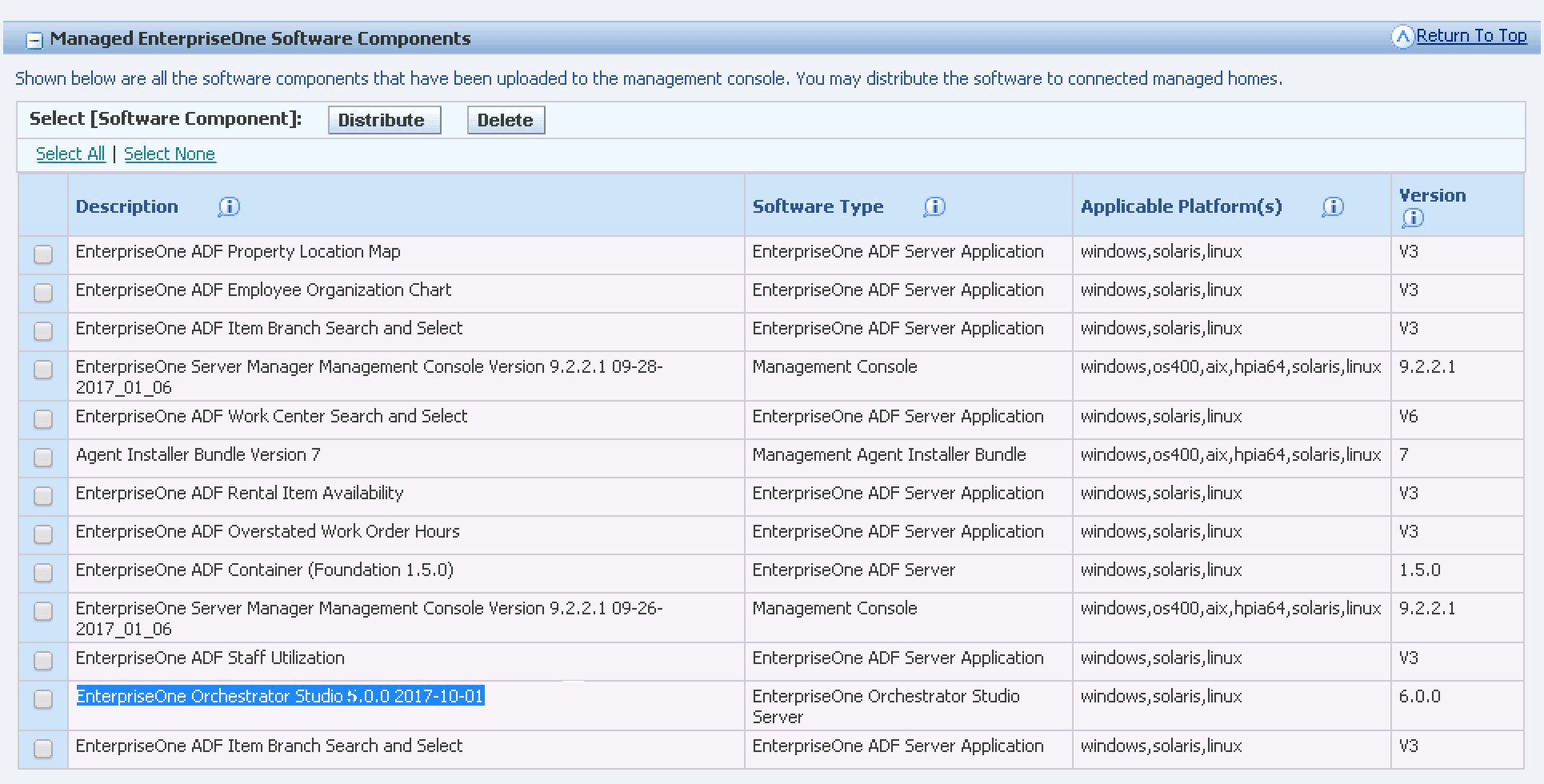This screenshot has width=1544, height=784.
Task: Click the Version column header text
Action: (1432, 195)
